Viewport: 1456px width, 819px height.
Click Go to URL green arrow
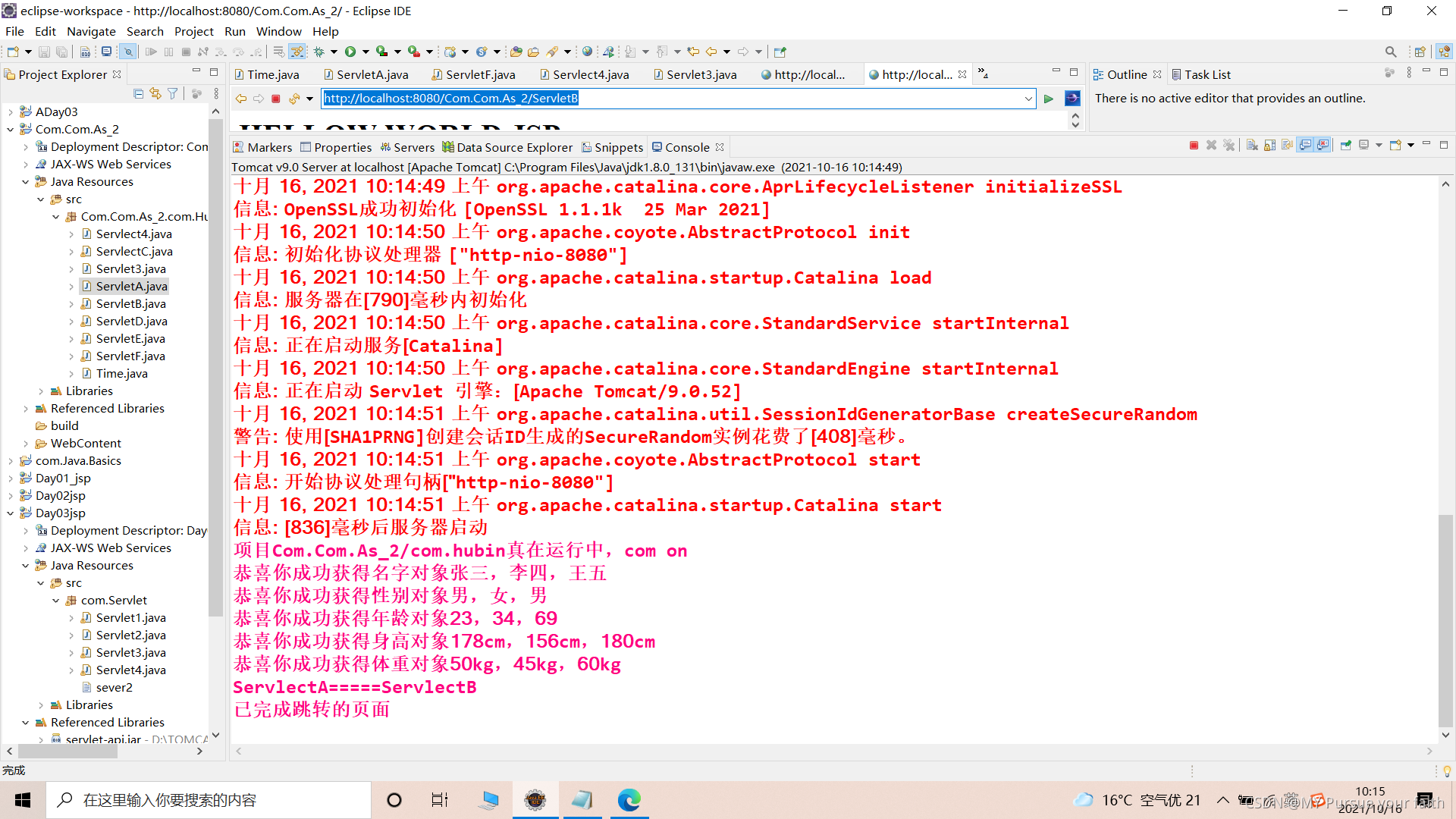pyautogui.click(x=1049, y=99)
